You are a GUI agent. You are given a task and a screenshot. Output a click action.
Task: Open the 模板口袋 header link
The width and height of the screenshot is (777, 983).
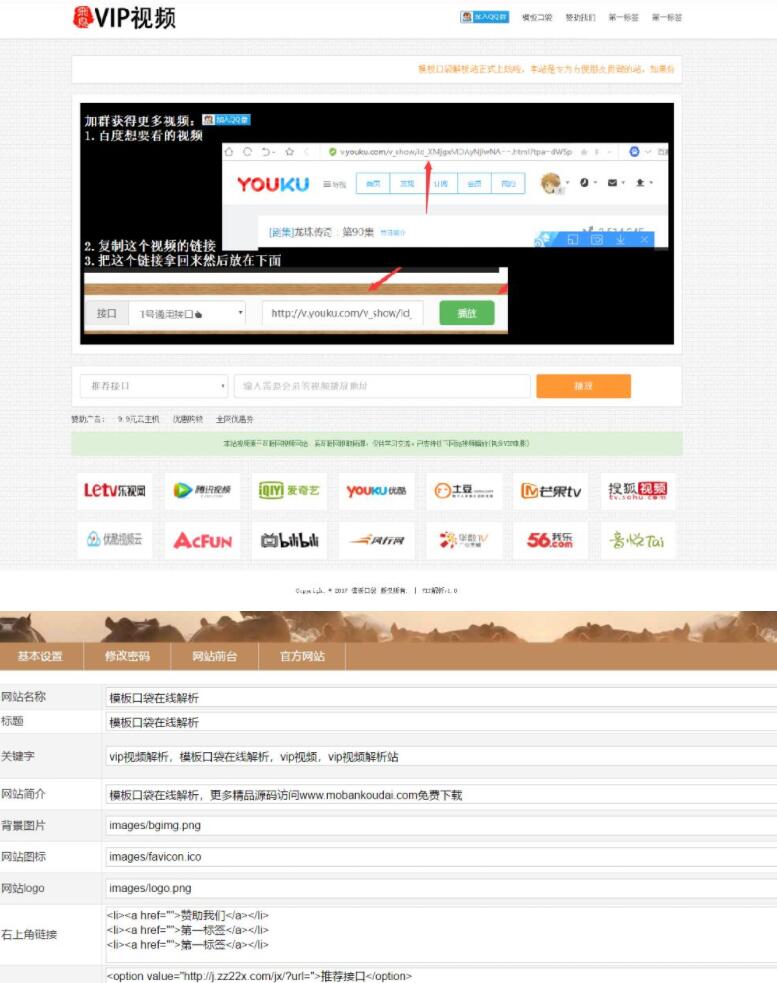[537, 18]
